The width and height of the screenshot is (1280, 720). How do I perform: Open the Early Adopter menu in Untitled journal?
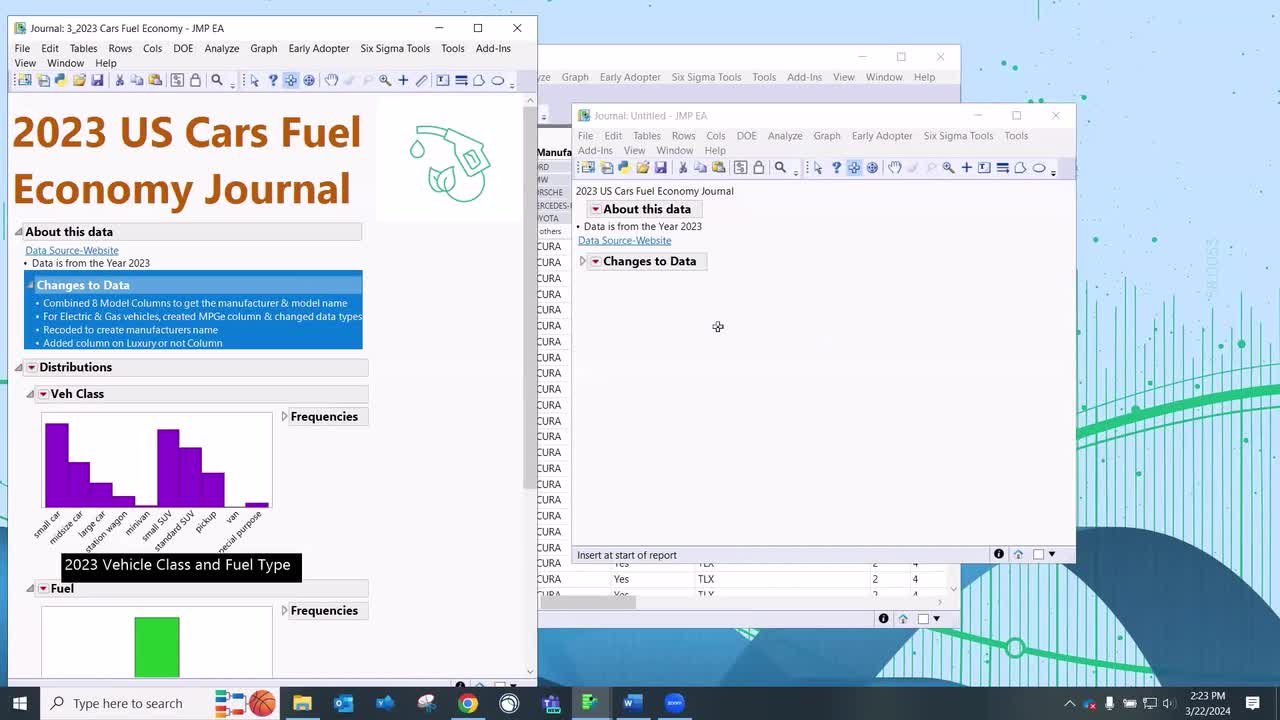[x=882, y=136]
